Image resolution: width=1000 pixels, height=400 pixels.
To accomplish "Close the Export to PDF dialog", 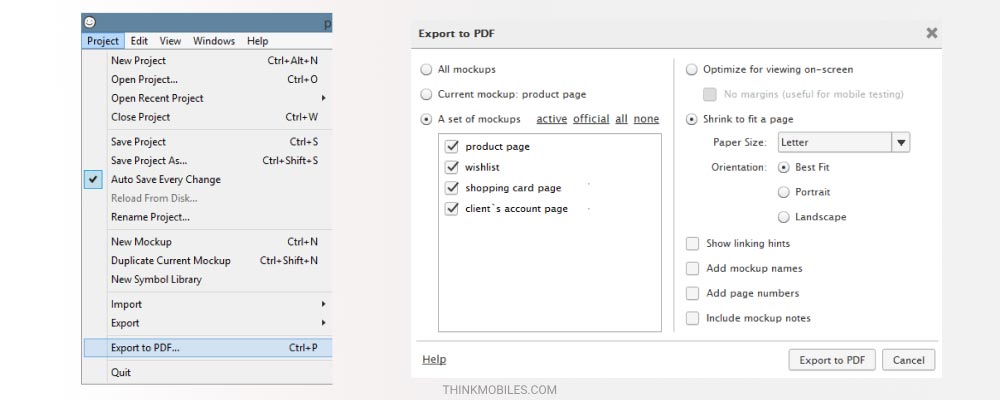I will pos(932,33).
